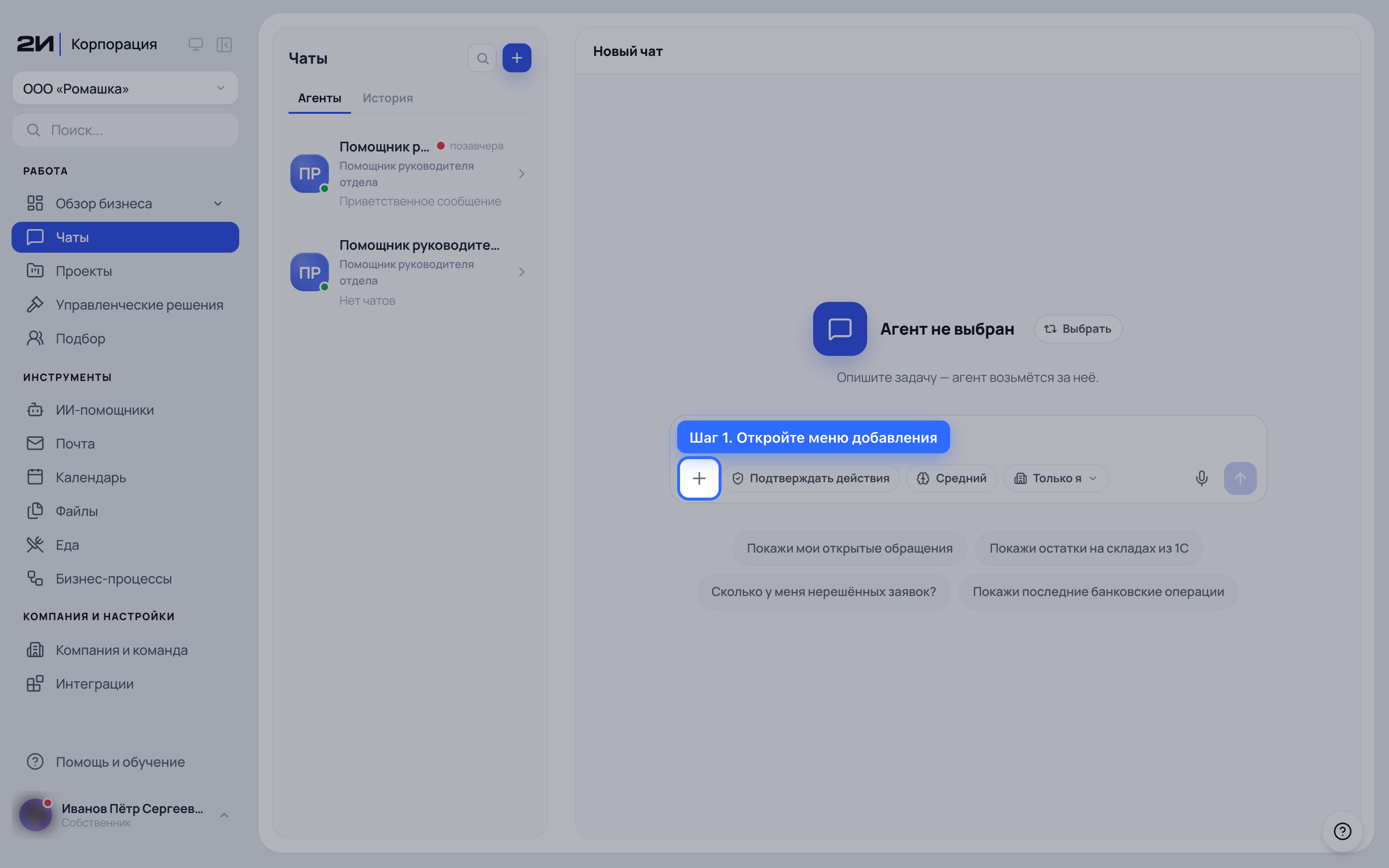This screenshot has height=868, width=1389.
Task: Open Еда section
Action: pos(125,545)
